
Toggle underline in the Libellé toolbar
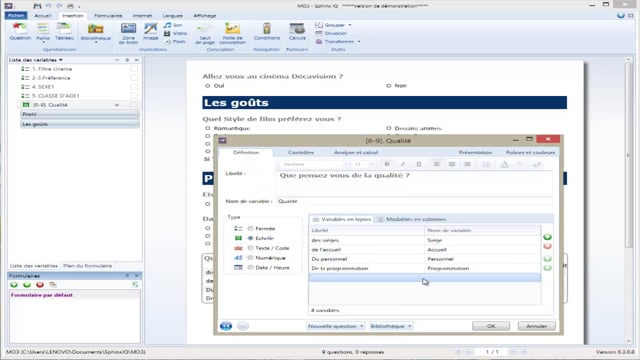(x=418, y=164)
